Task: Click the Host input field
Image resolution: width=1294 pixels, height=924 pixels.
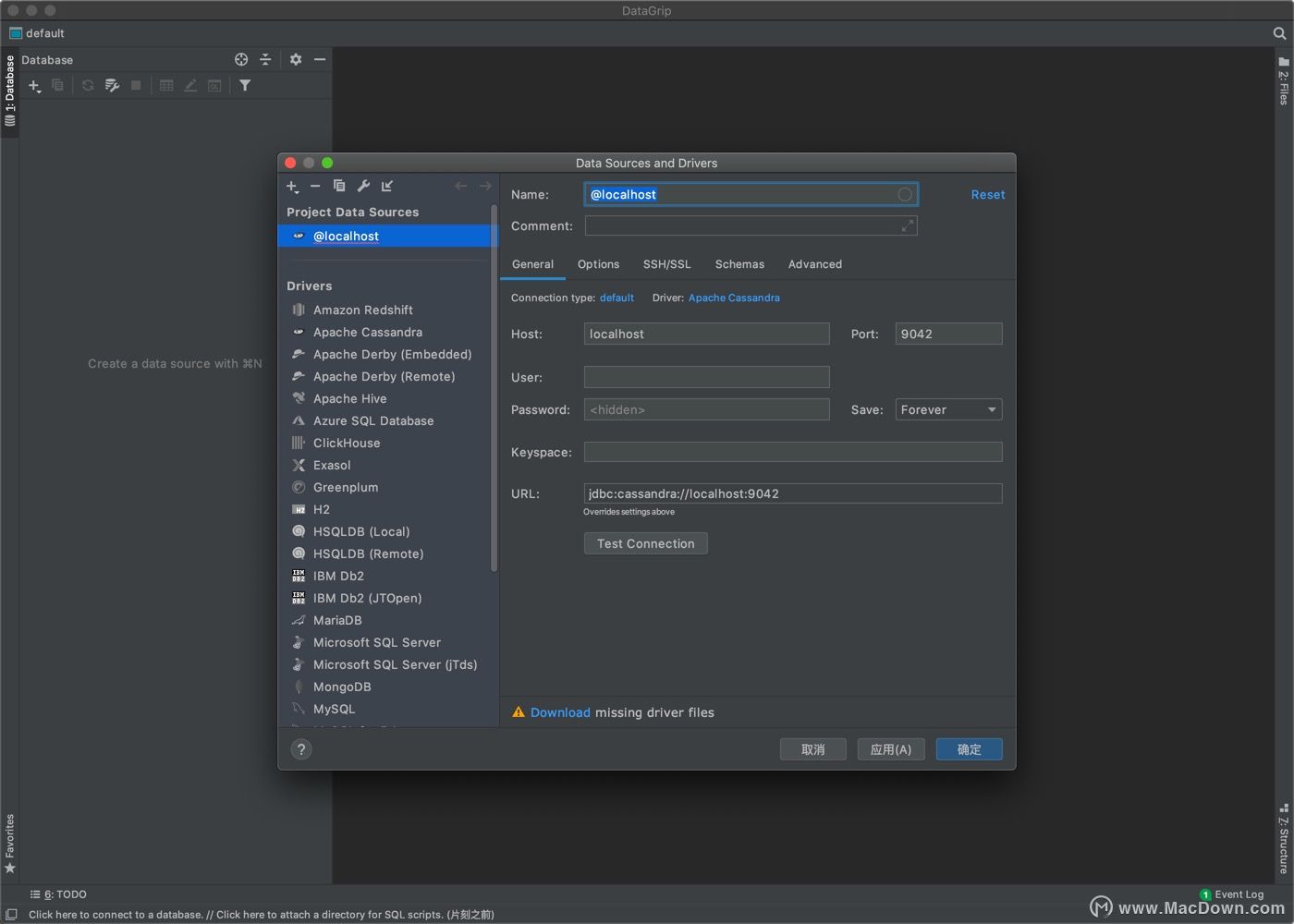Action: click(706, 334)
